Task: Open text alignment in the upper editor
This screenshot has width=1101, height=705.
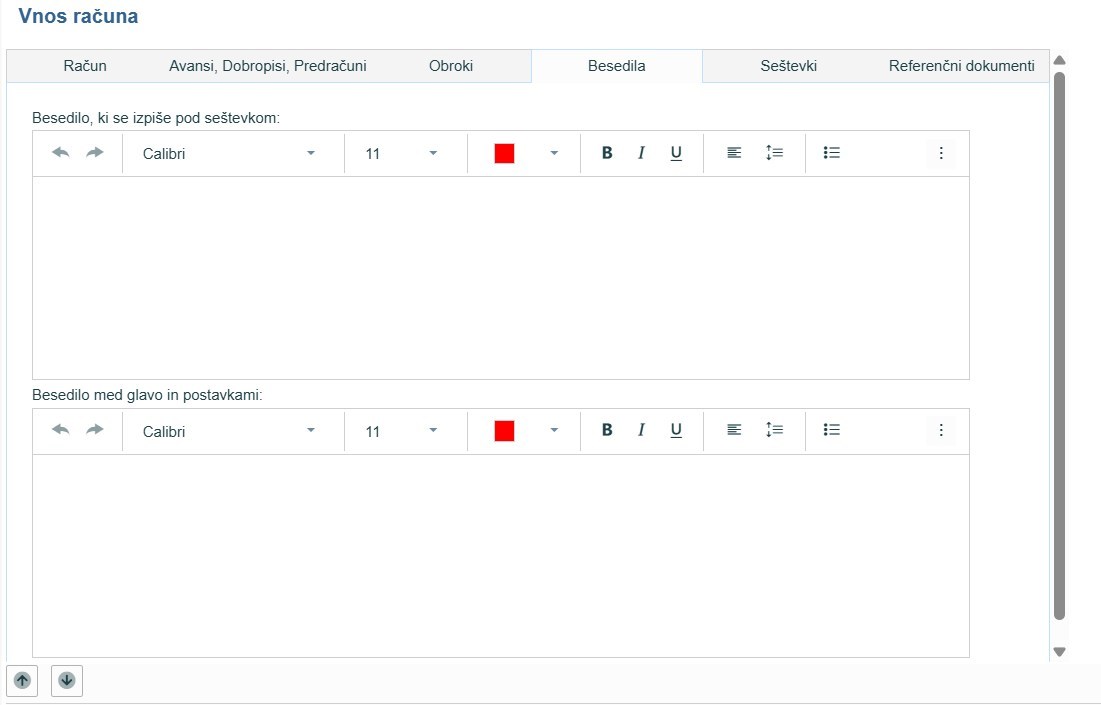Action: [x=734, y=153]
